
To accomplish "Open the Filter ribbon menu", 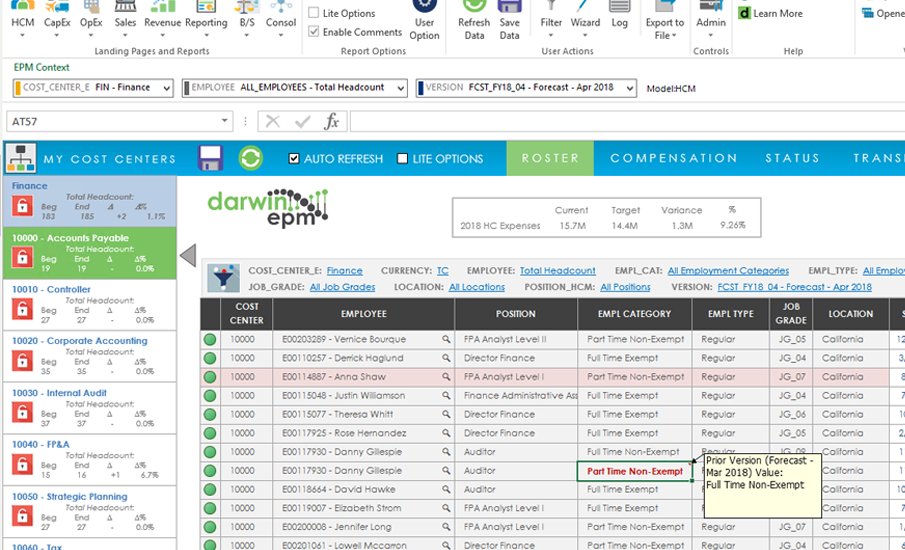I will (551, 20).
